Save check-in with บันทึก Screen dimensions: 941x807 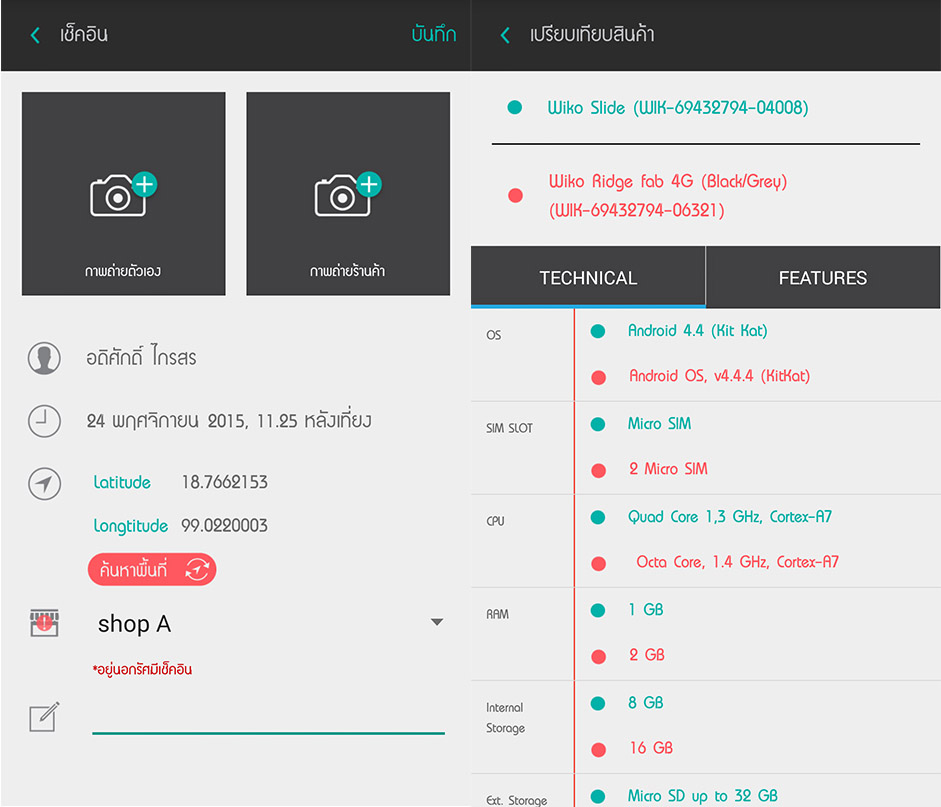click(433, 35)
